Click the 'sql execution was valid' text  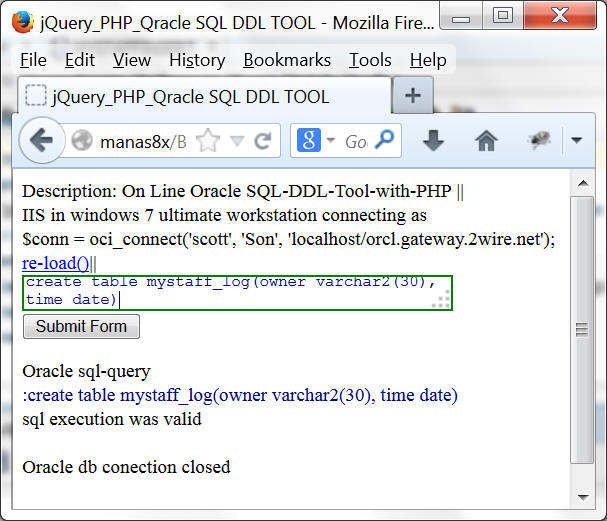(112, 419)
